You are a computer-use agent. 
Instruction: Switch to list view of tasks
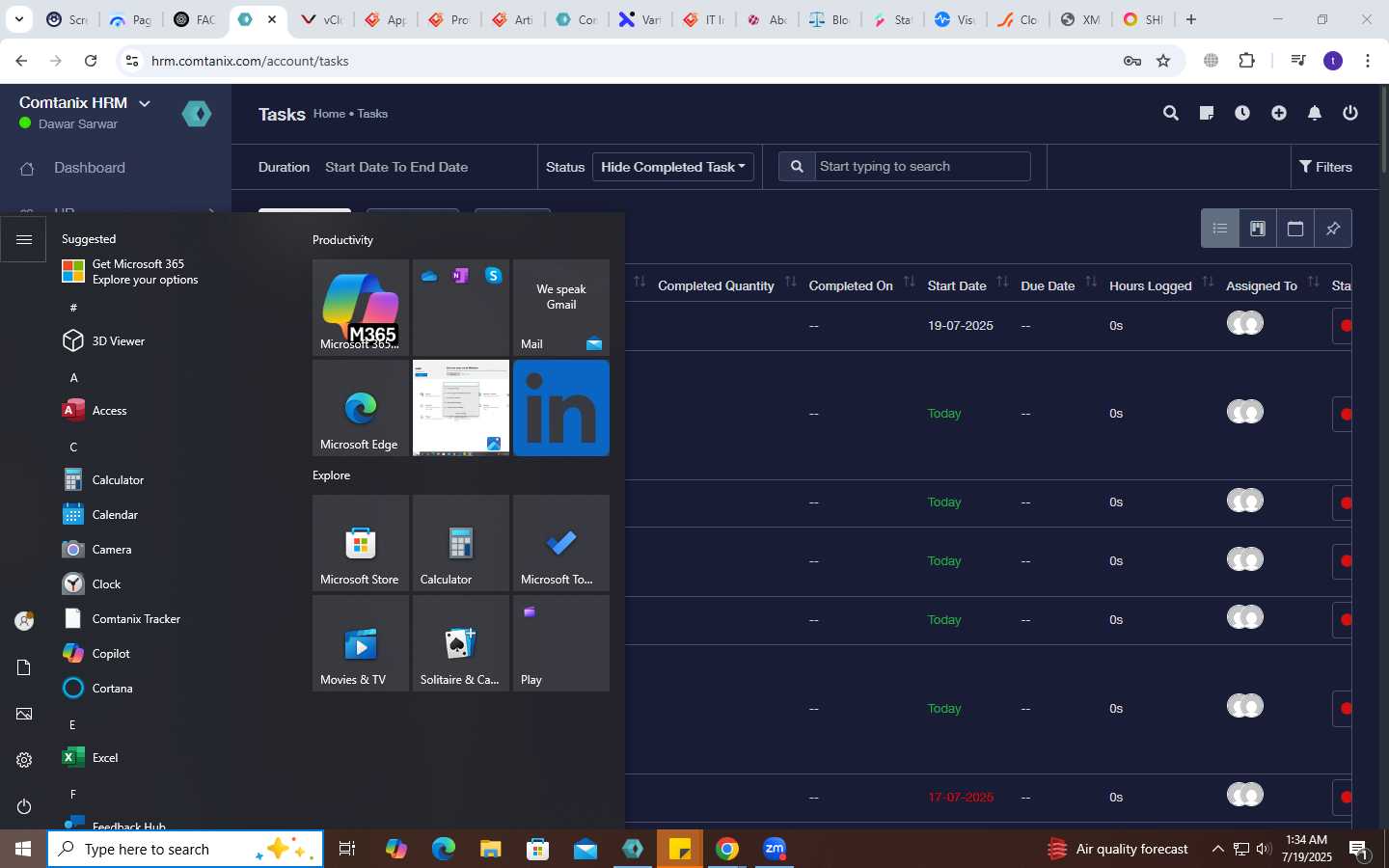(x=1220, y=229)
